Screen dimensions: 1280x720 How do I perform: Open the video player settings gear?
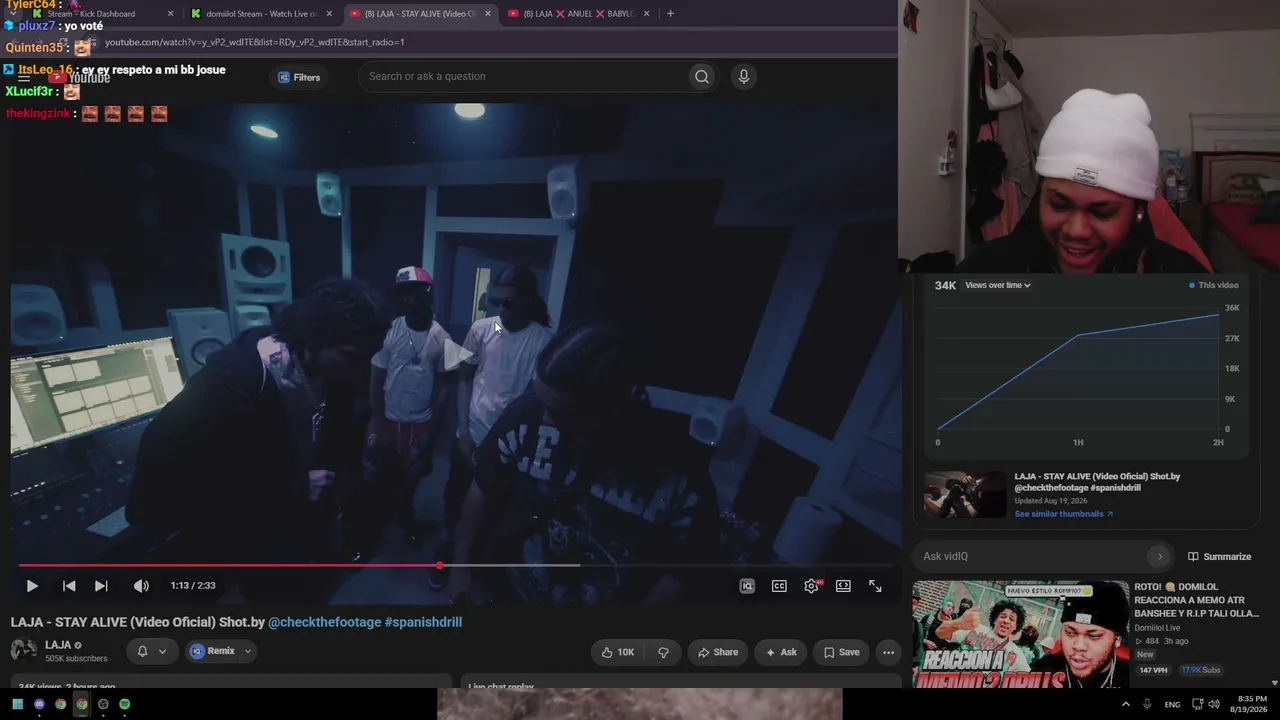[x=812, y=586]
